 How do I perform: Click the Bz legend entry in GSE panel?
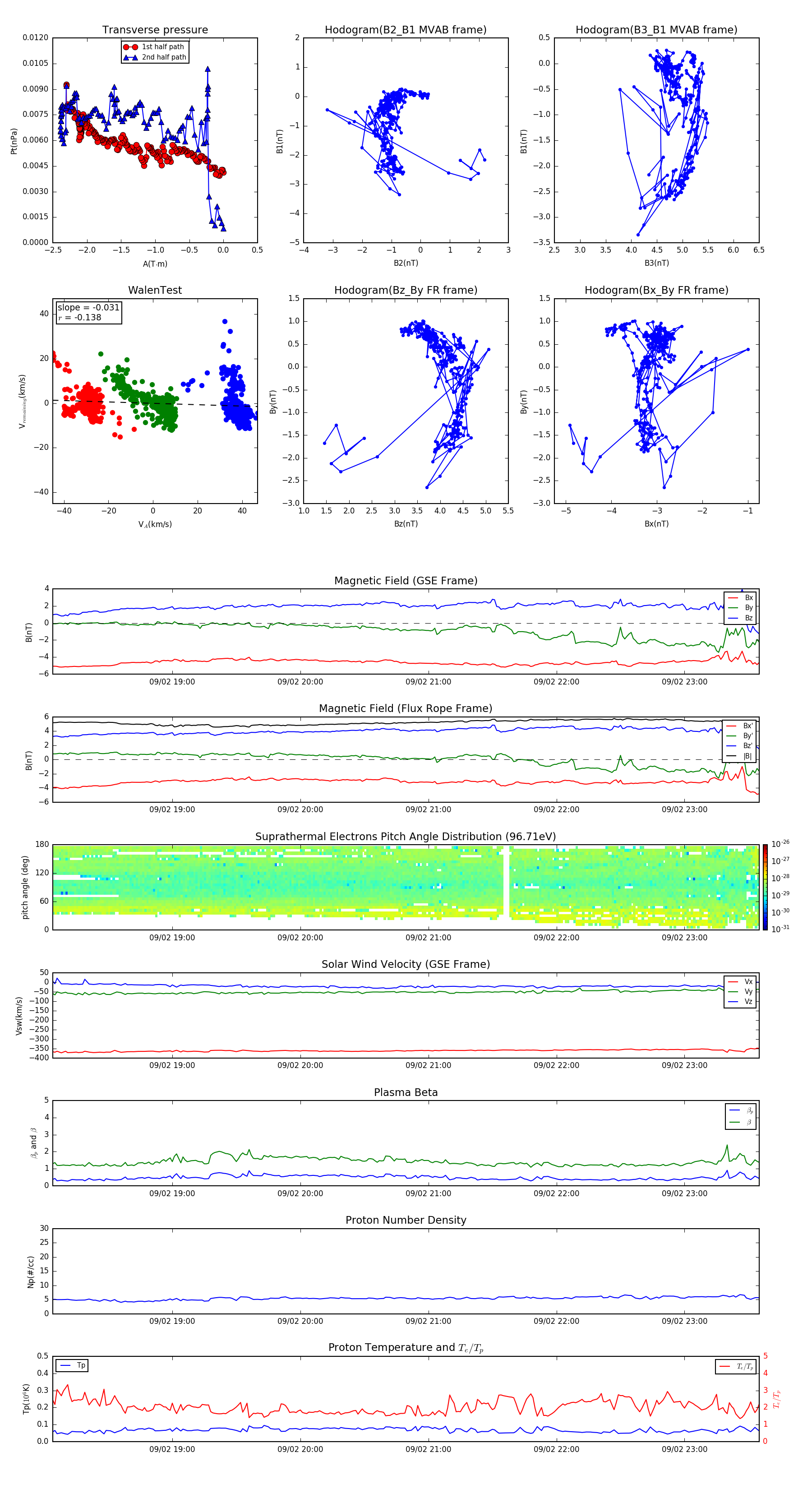[x=740, y=619]
